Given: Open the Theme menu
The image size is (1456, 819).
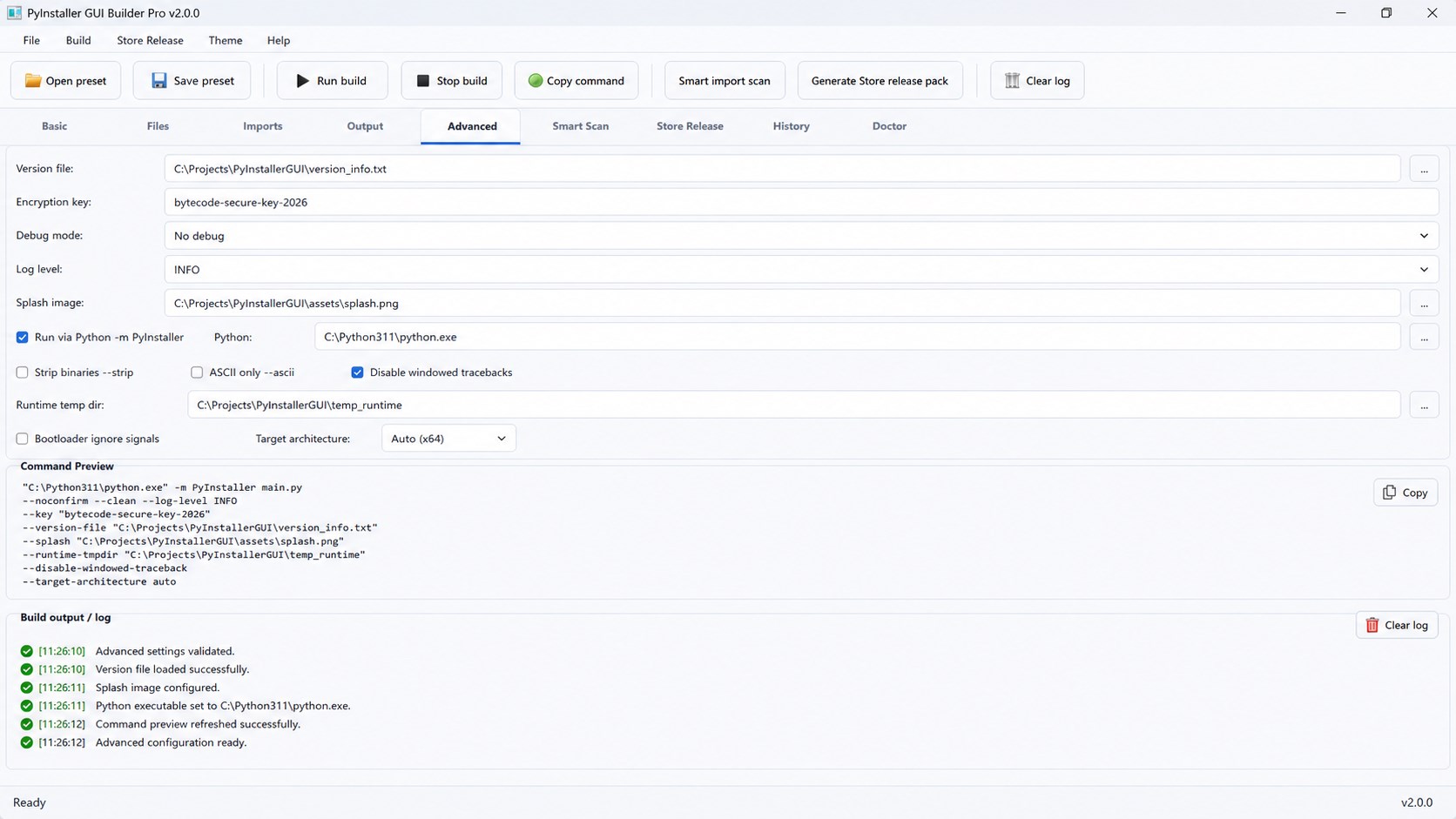Looking at the screenshot, I should (226, 40).
